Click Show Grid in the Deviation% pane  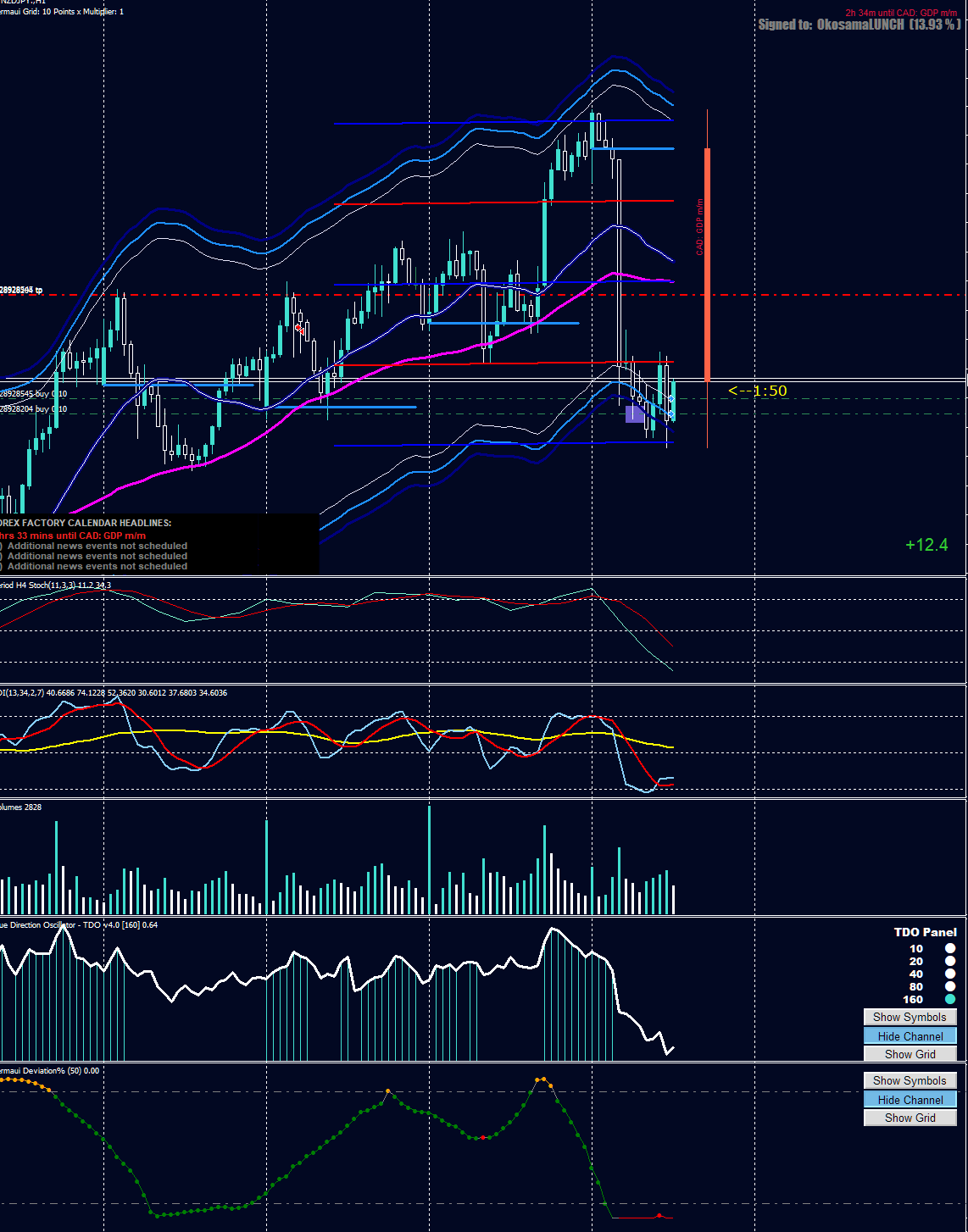(910, 1118)
